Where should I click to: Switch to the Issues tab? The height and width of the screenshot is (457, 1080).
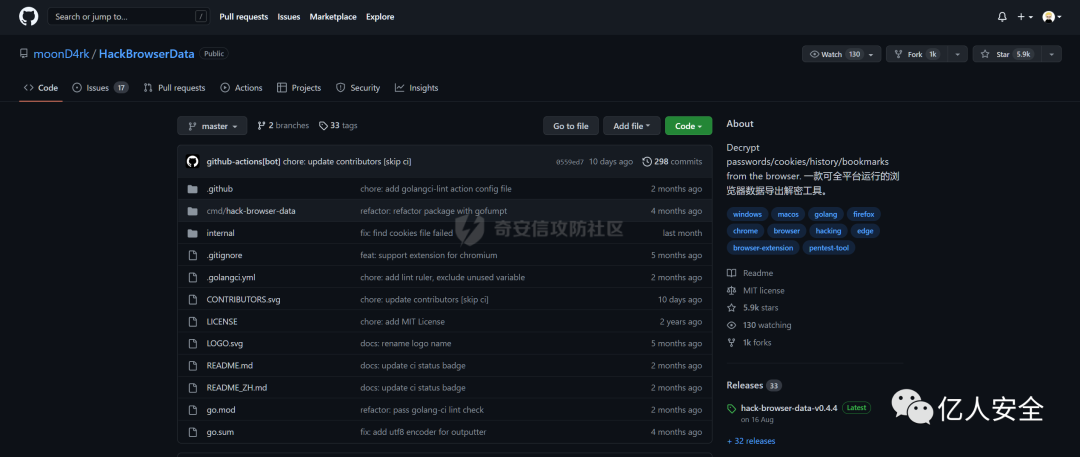coord(101,88)
